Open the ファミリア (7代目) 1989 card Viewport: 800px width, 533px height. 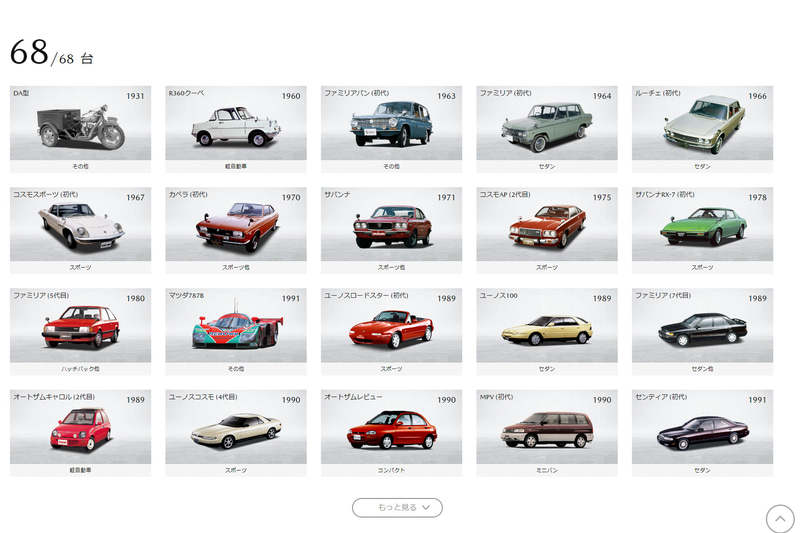point(703,332)
